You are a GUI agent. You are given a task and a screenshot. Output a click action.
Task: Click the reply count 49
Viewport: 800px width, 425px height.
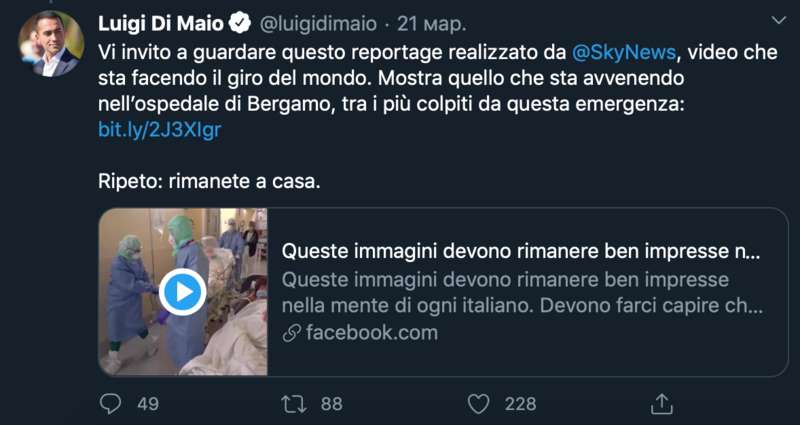148,403
